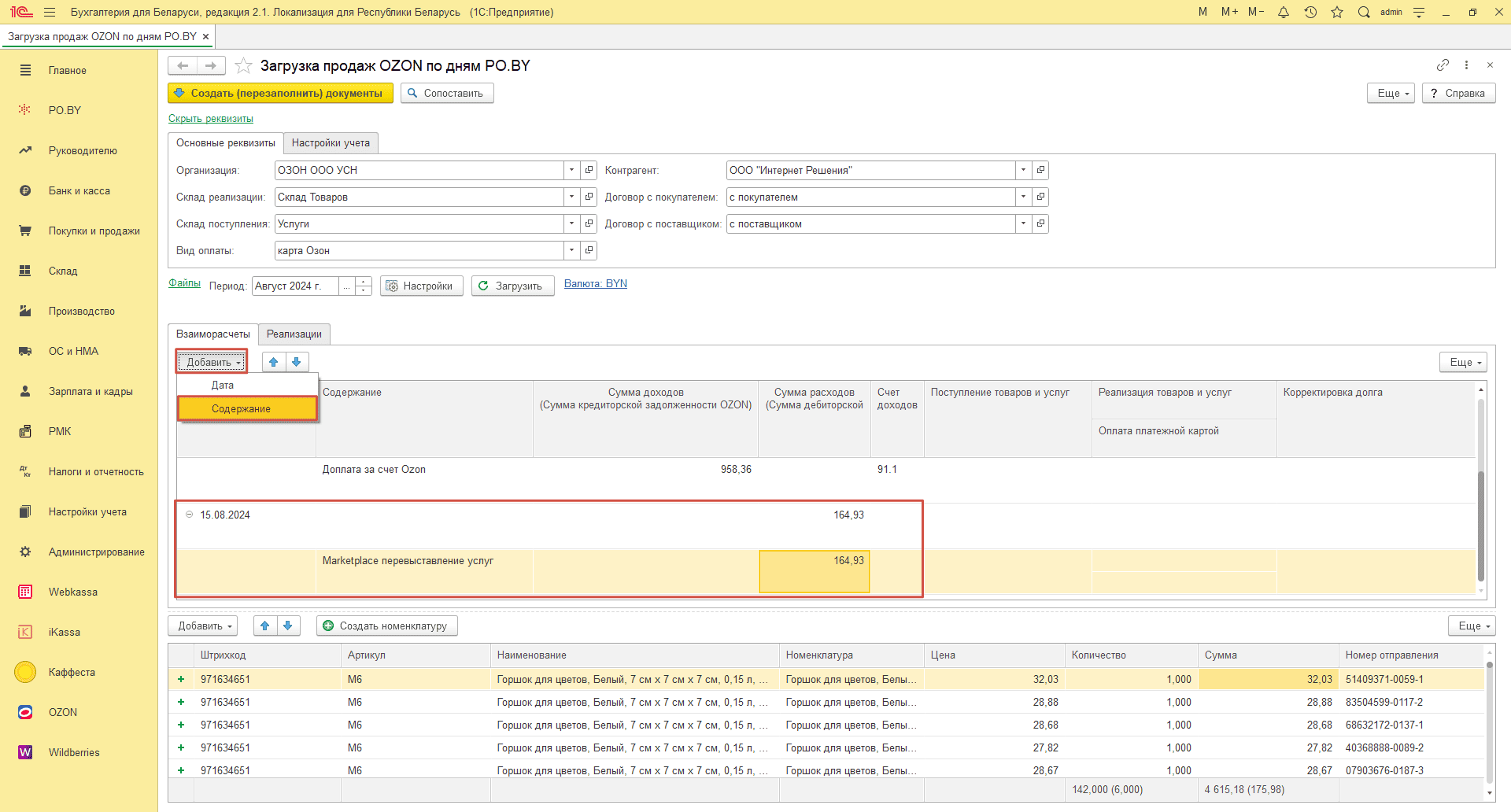Open Договор с поставщиком open-item icon
This screenshot has width=1511, height=812.
point(1040,223)
